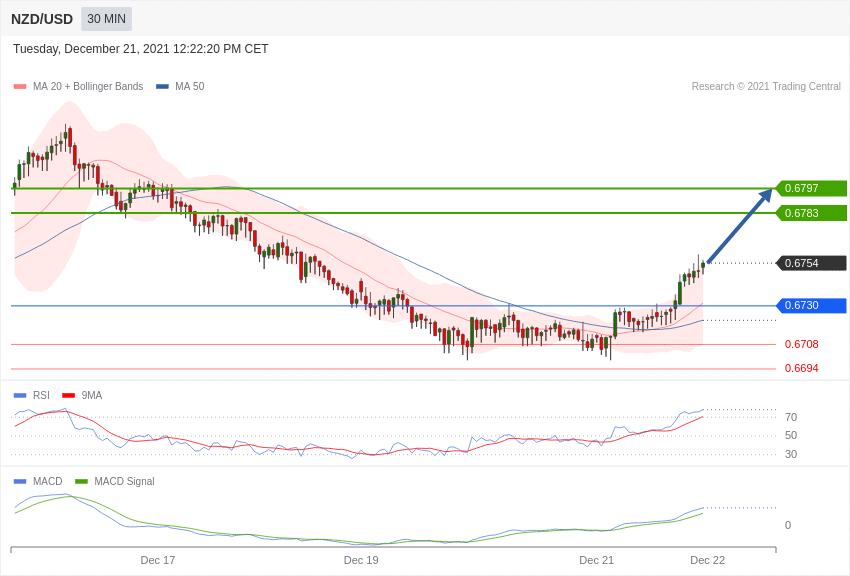
Task: Click the 0.6730 pivot price label
Action: [812, 305]
